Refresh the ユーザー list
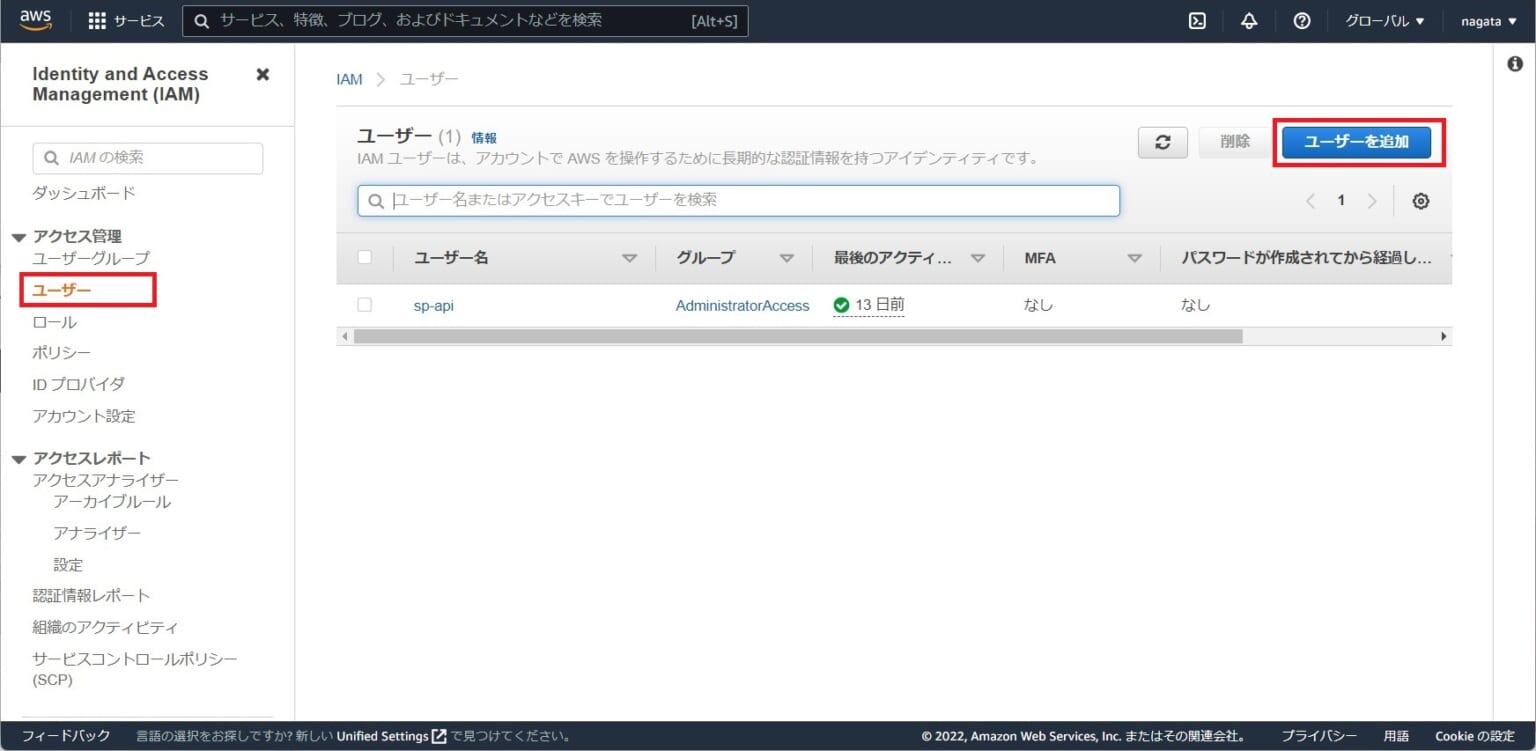Viewport: 1536px width, 751px height. [1162, 142]
